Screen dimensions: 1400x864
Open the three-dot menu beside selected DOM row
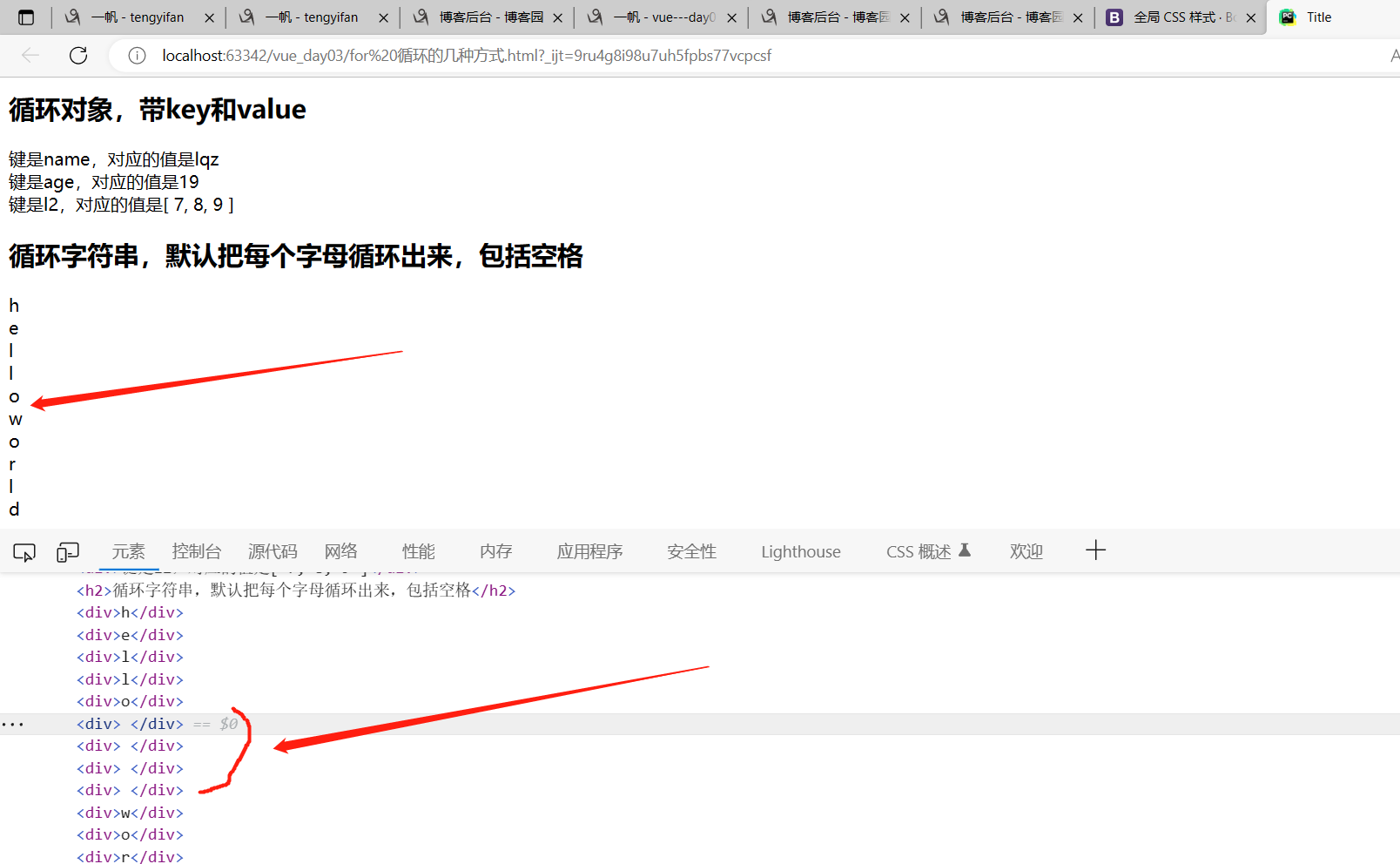(x=13, y=725)
